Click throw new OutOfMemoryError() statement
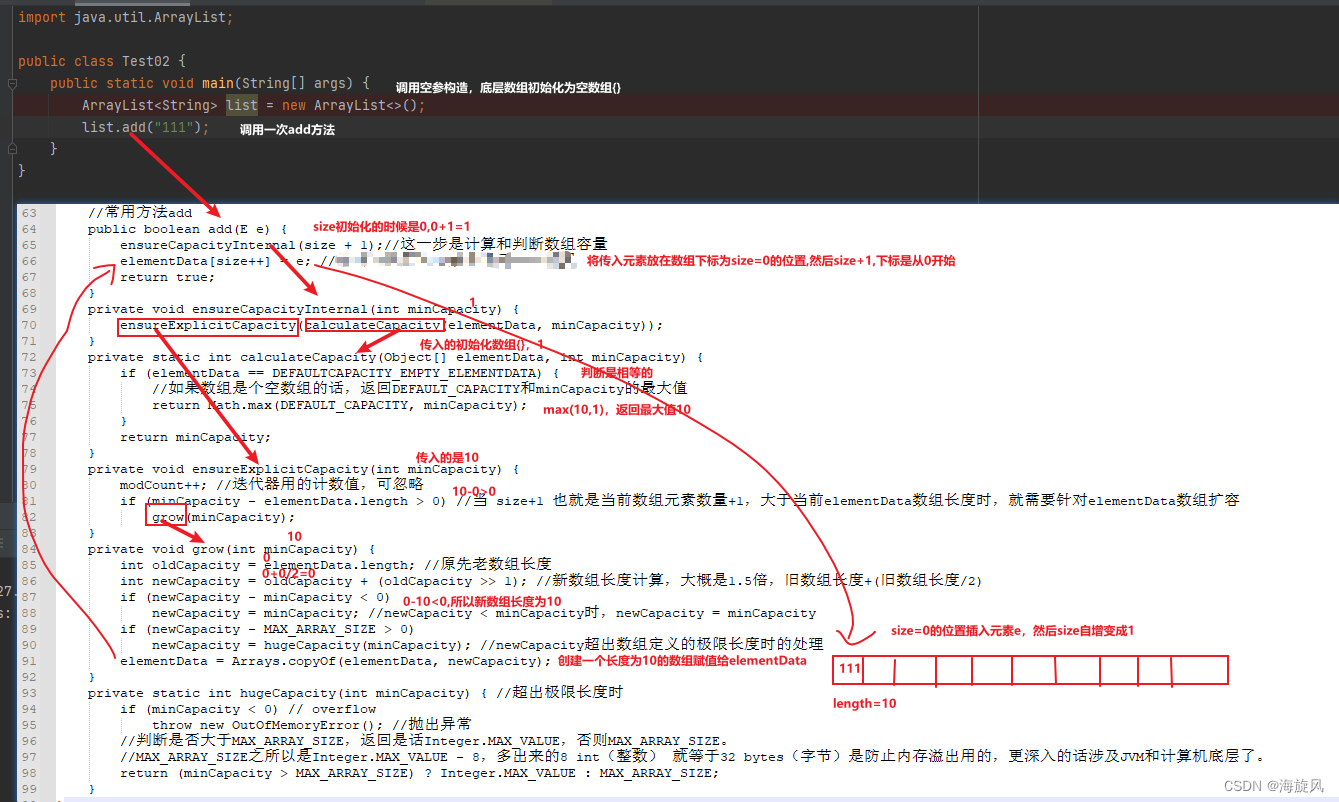Viewport: 1339px width, 802px height. pos(267,725)
